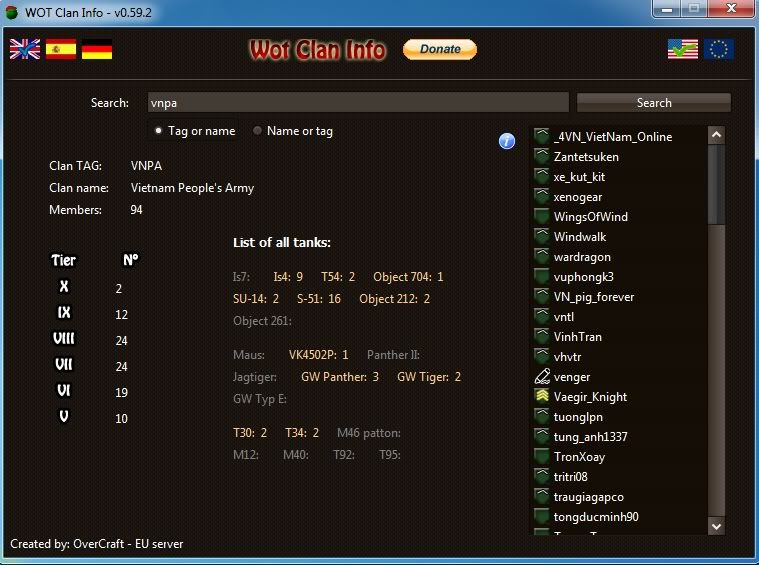Select member Vaegir_Knight in list

pyautogui.click(x=590, y=397)
